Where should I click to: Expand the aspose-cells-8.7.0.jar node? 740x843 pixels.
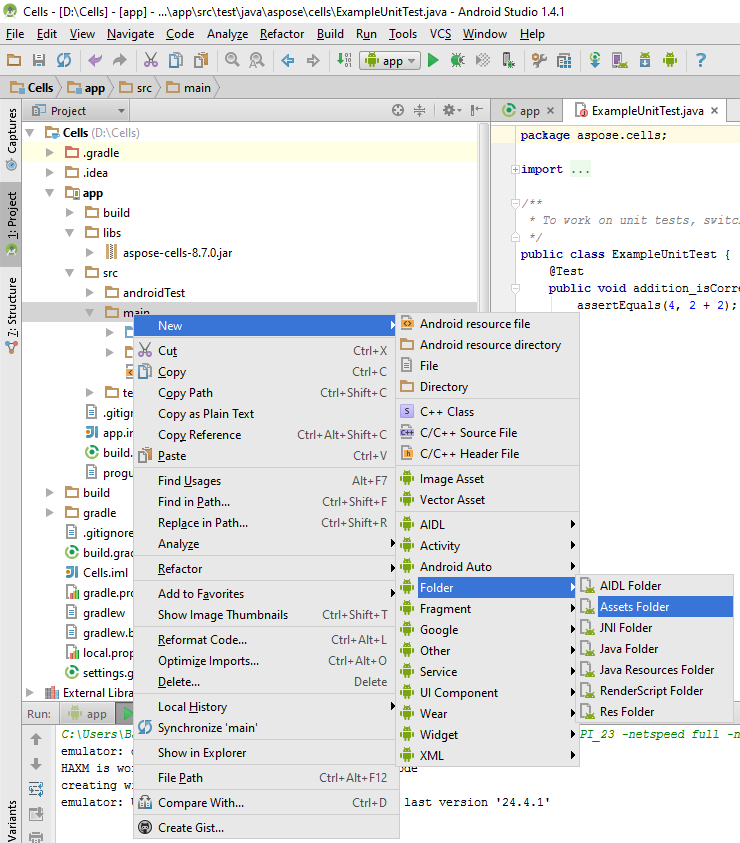point(90,253)
